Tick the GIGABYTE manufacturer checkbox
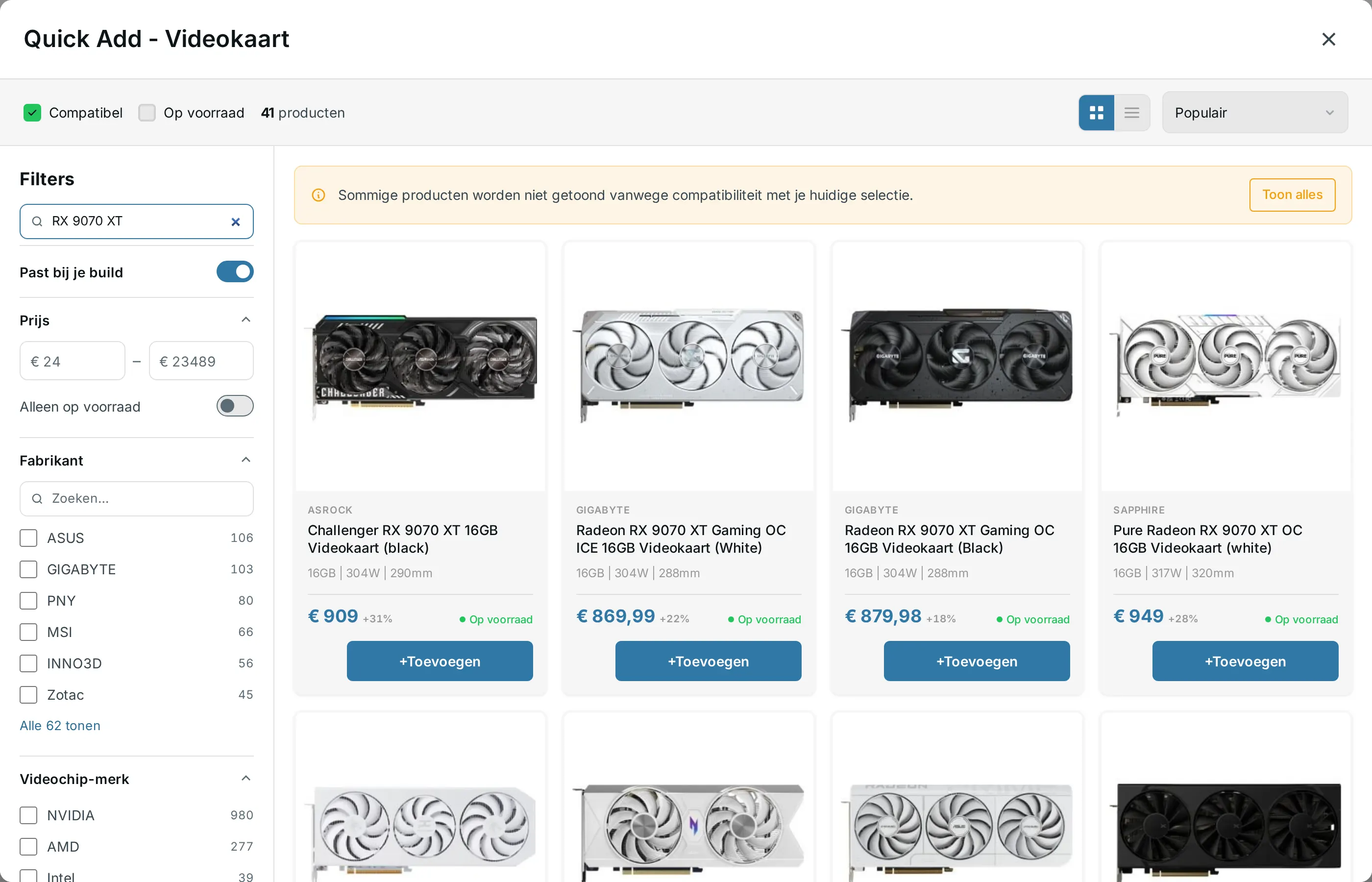 coord(28,569)
